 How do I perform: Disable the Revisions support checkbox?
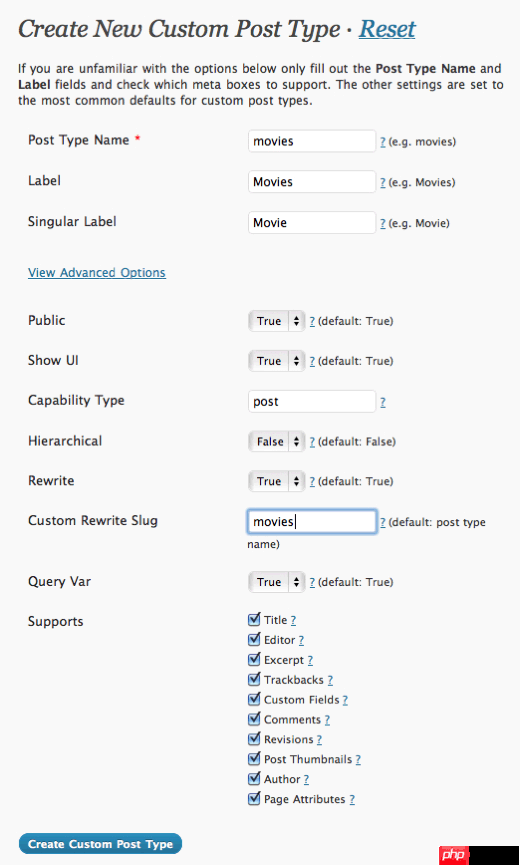(x=254, y=739)
